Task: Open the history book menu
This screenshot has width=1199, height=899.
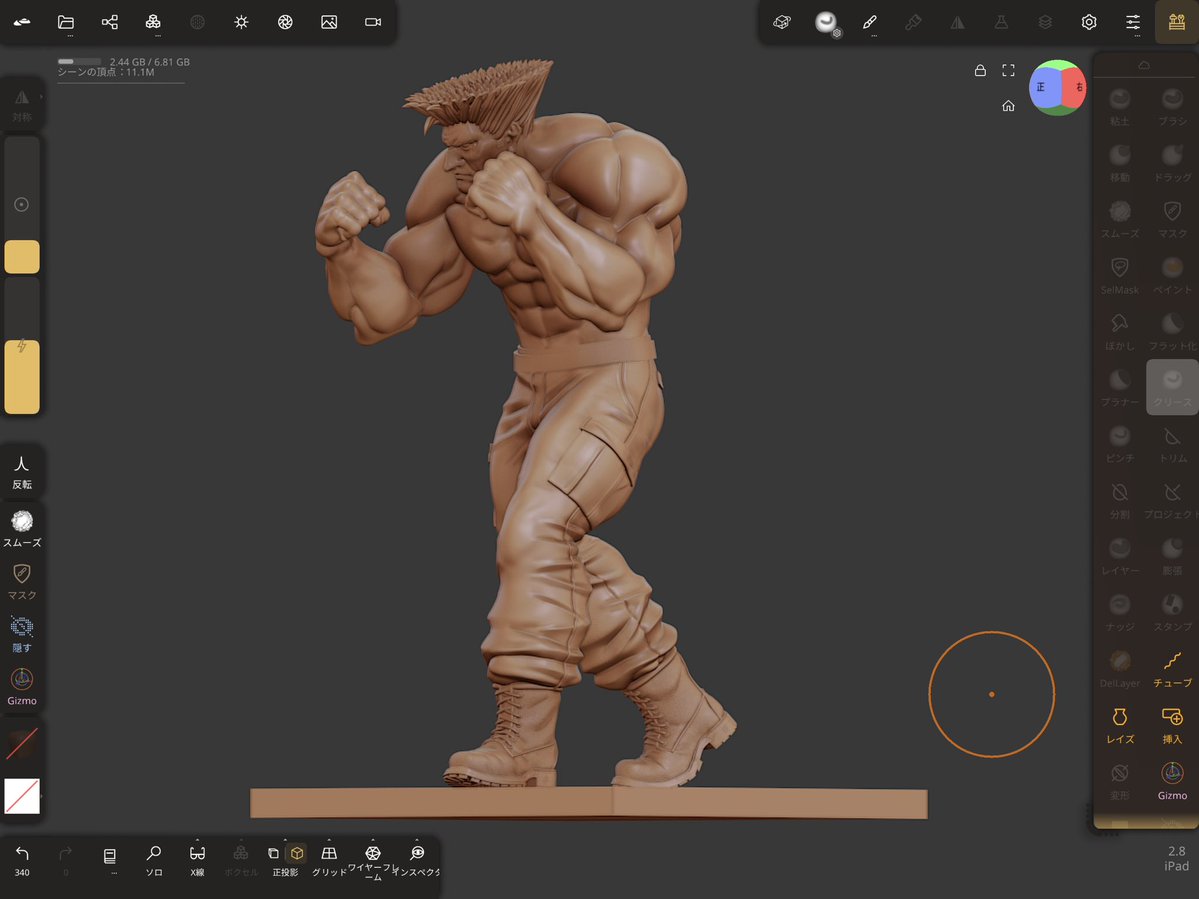Action: (x=109, y=858)
